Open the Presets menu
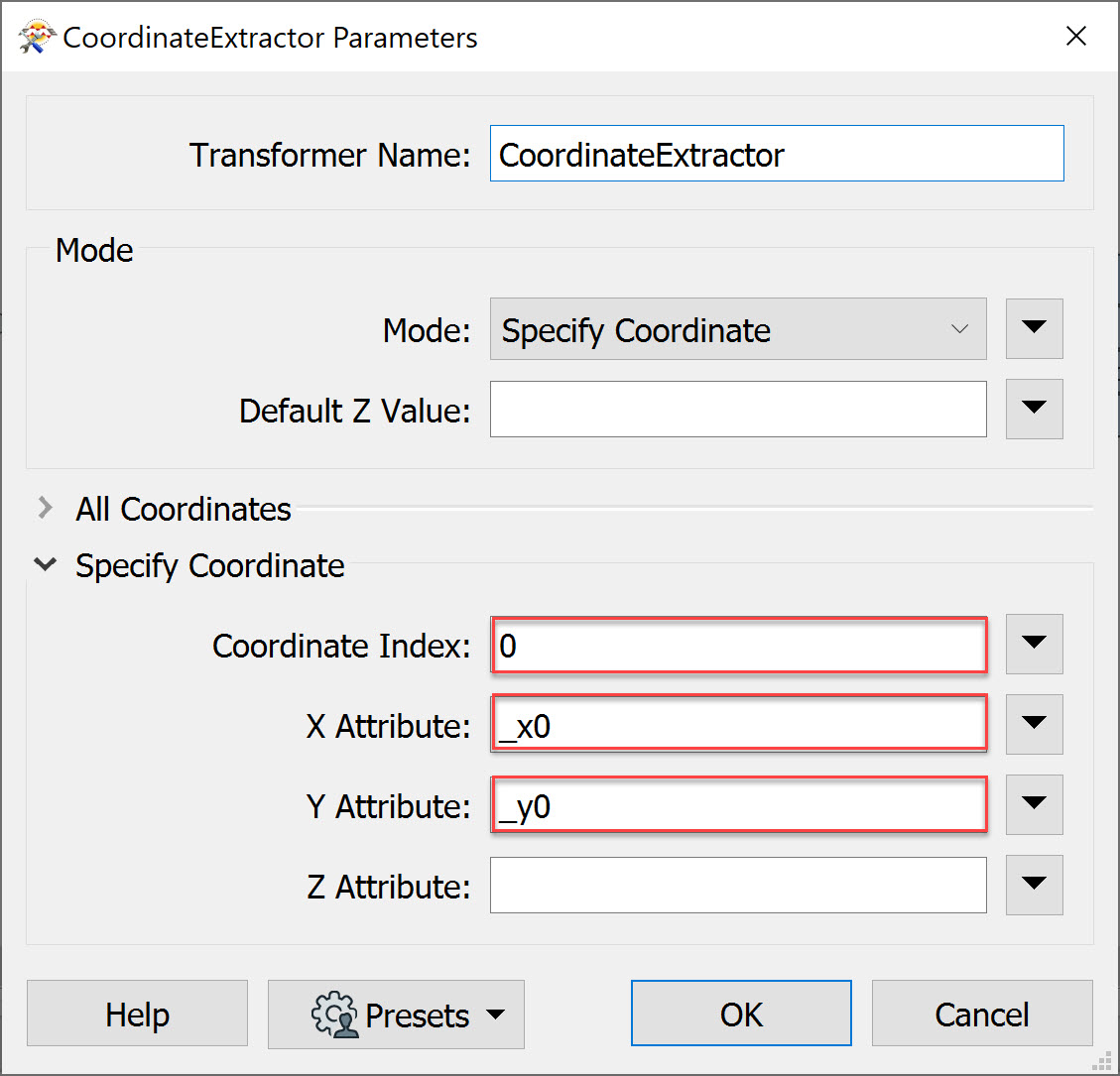 pyautogui.click(x=396, y=1014)
